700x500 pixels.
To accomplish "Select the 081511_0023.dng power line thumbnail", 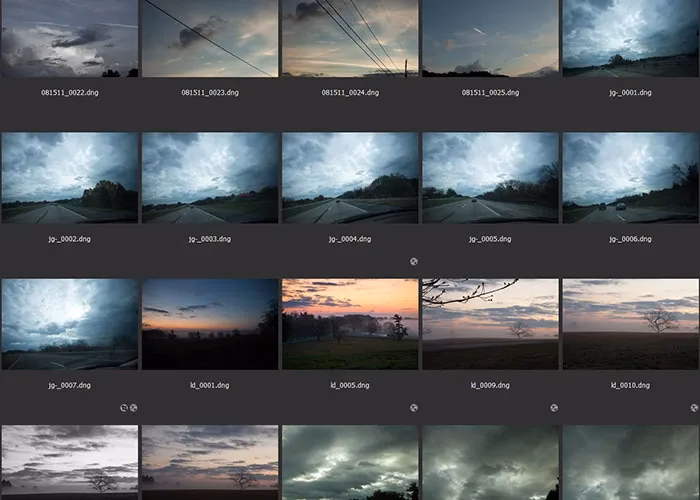I will [x=210, y=38].
